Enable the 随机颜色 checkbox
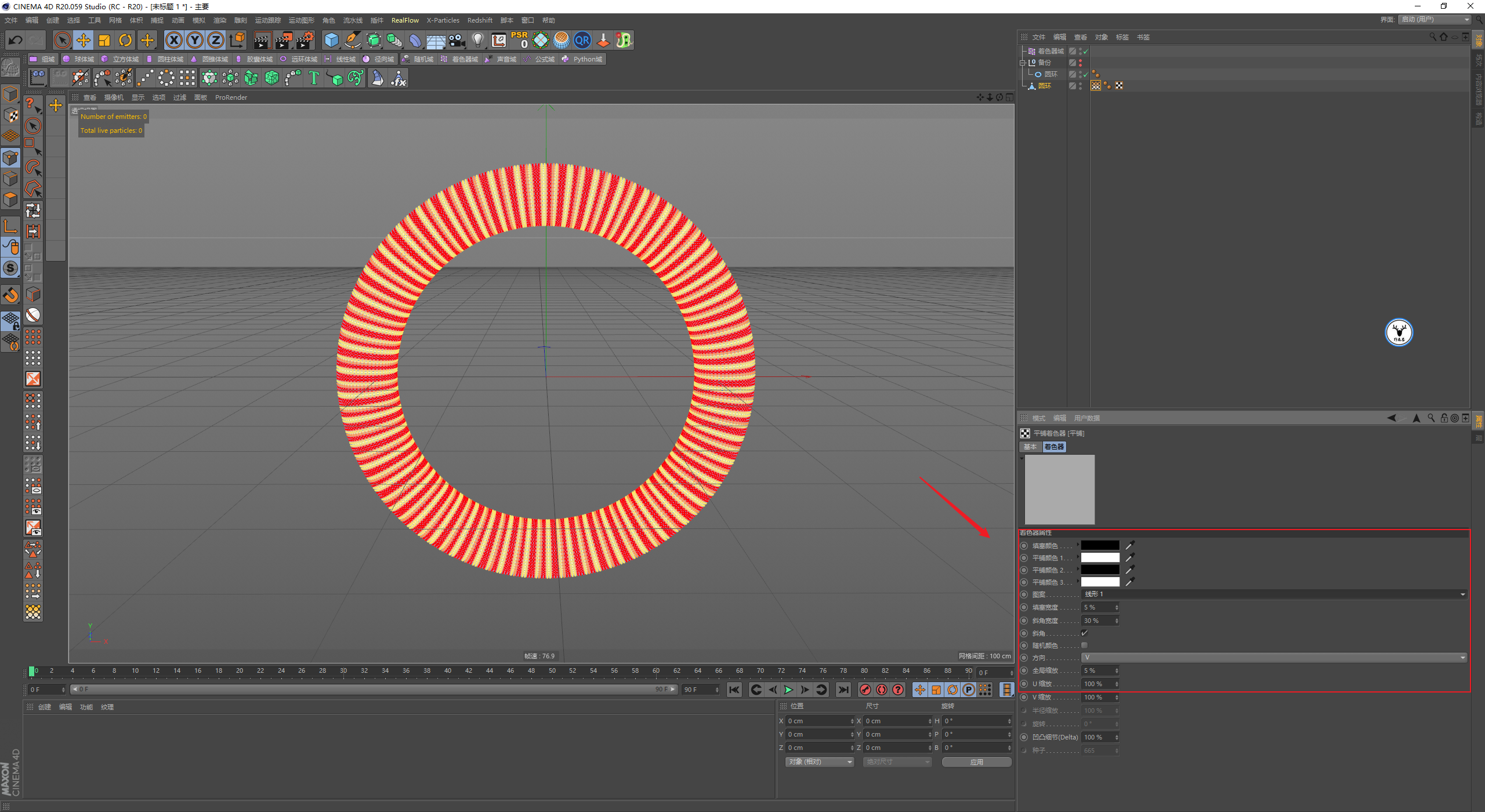 point(1084,646)
